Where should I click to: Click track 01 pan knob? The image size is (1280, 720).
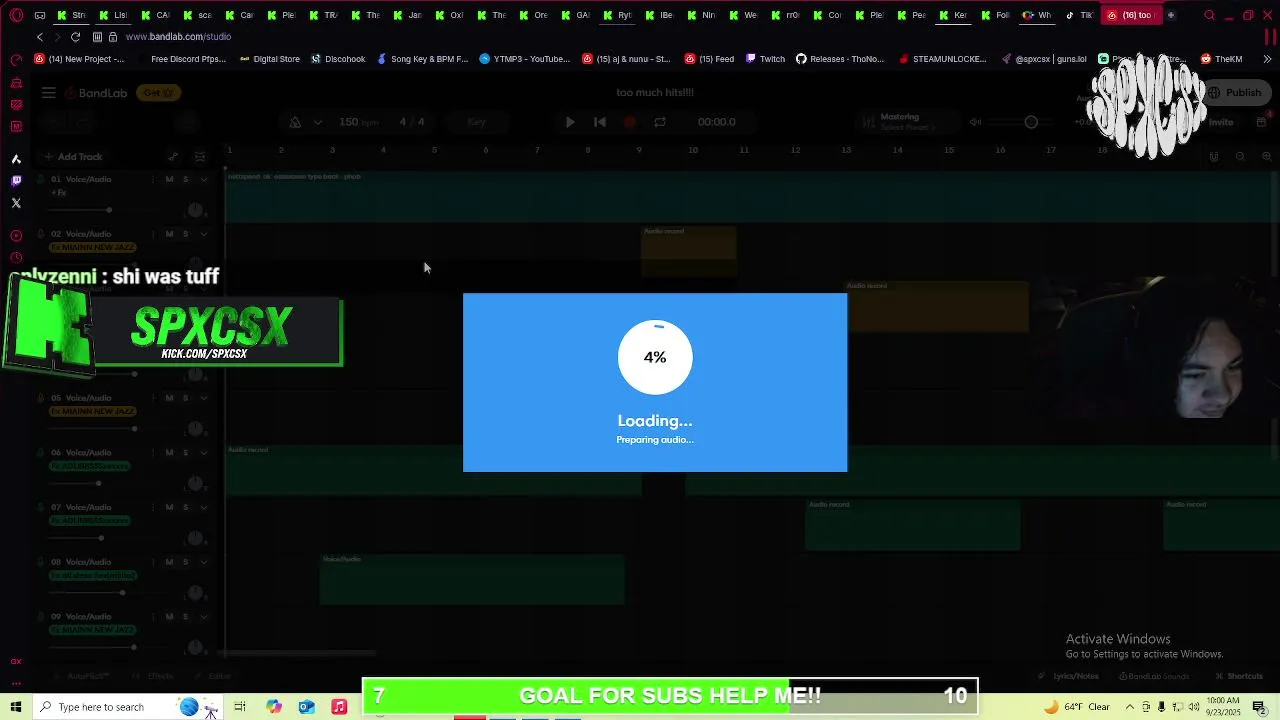point(196,210)
